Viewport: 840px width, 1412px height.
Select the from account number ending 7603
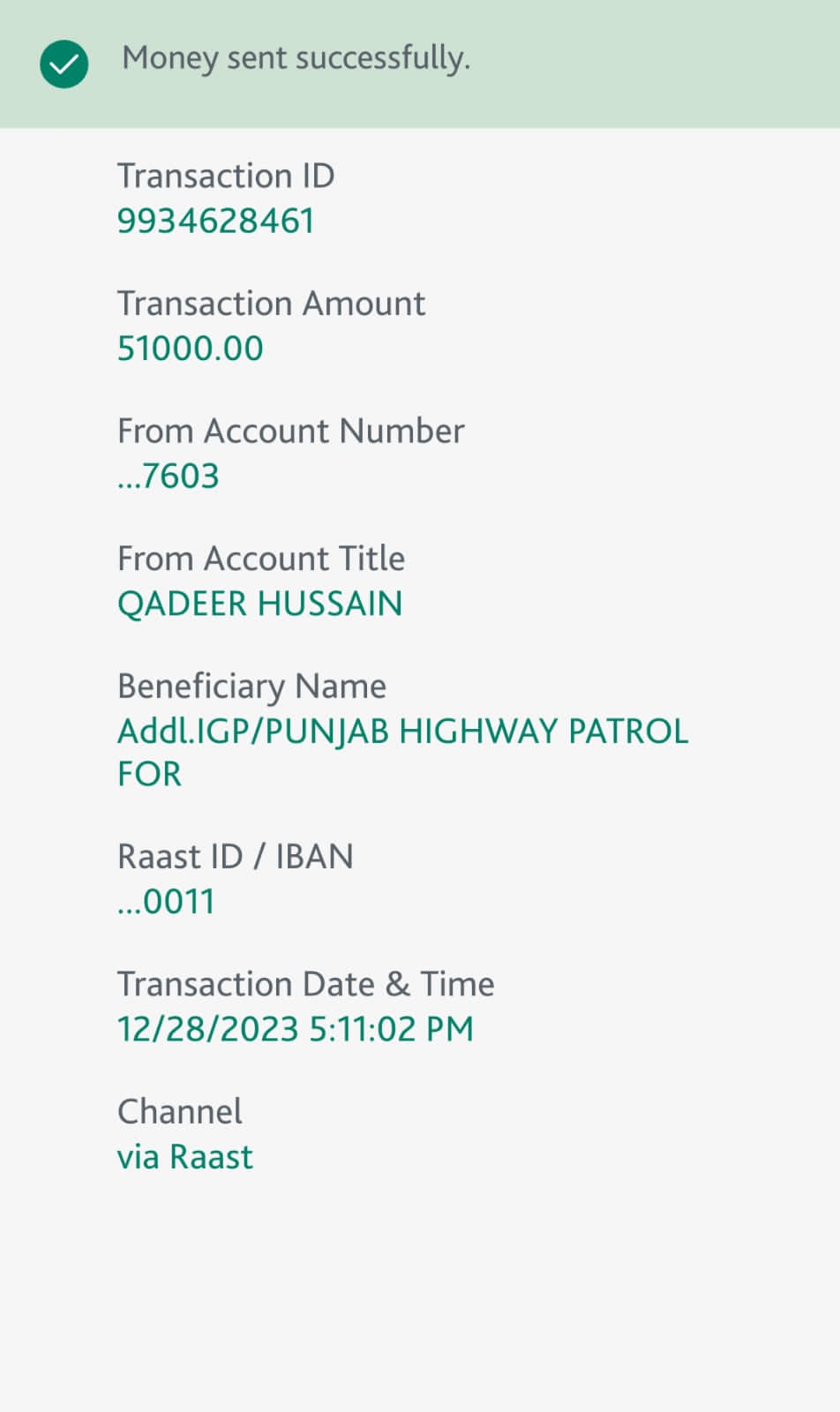169,477
